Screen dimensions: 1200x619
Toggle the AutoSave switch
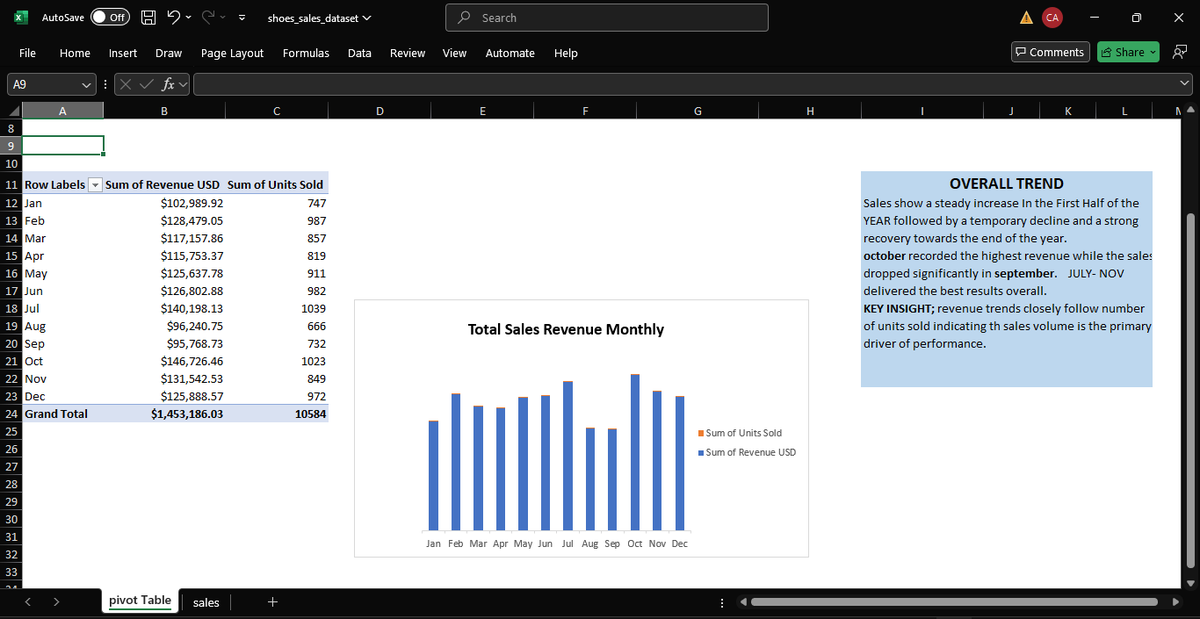click(112, 18)
